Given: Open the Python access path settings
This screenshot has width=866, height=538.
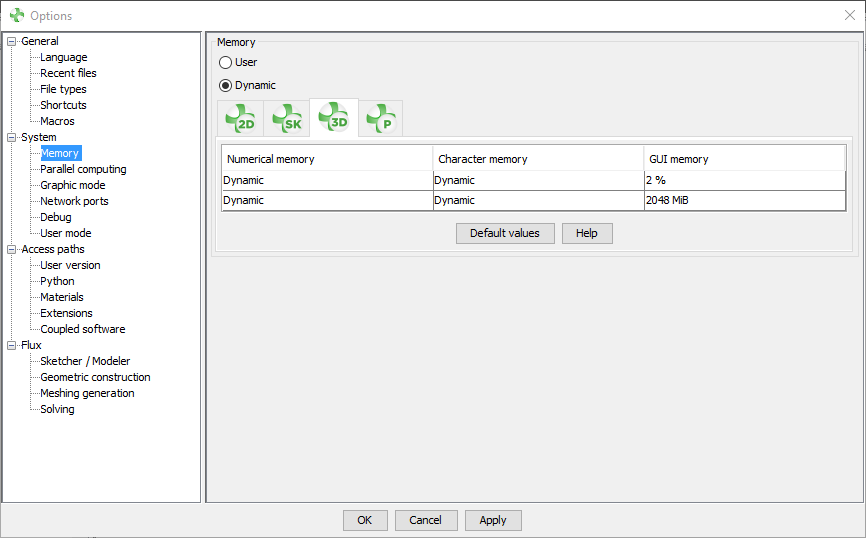Looking at the screenshot, I should coord(57,281).
